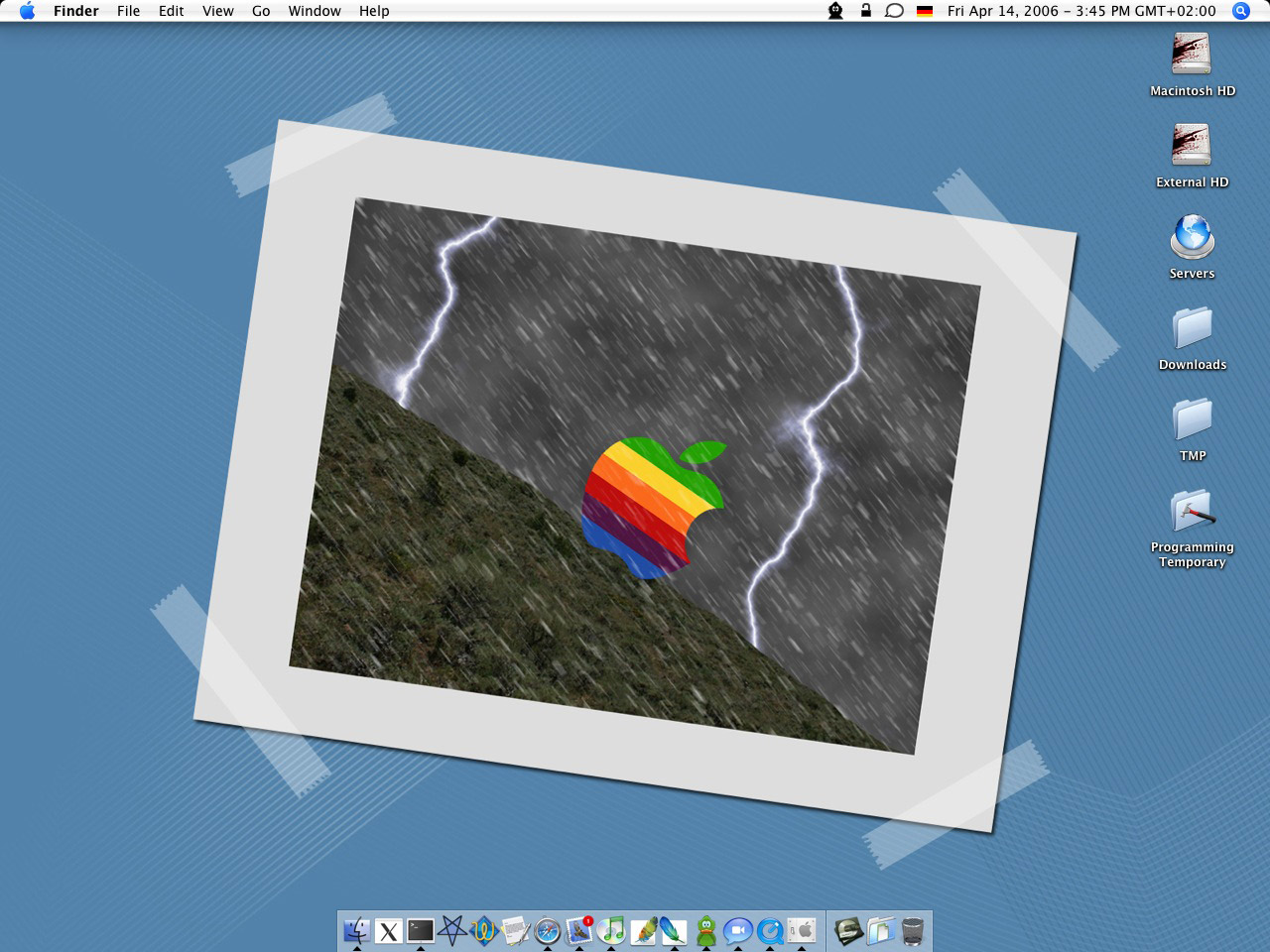The width and height of the screenshot is (1270, 952).
Task: Open the blue diamond W app in Dock
Action: pos(484,930)
